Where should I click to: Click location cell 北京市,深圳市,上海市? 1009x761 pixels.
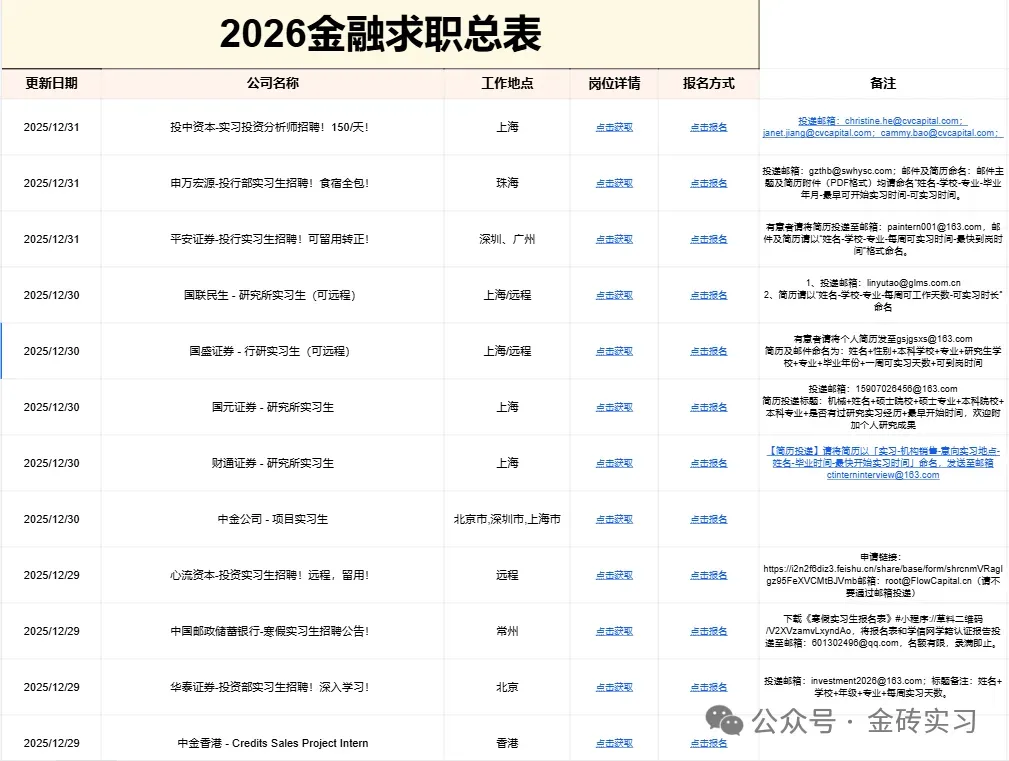tap(507, 519)
